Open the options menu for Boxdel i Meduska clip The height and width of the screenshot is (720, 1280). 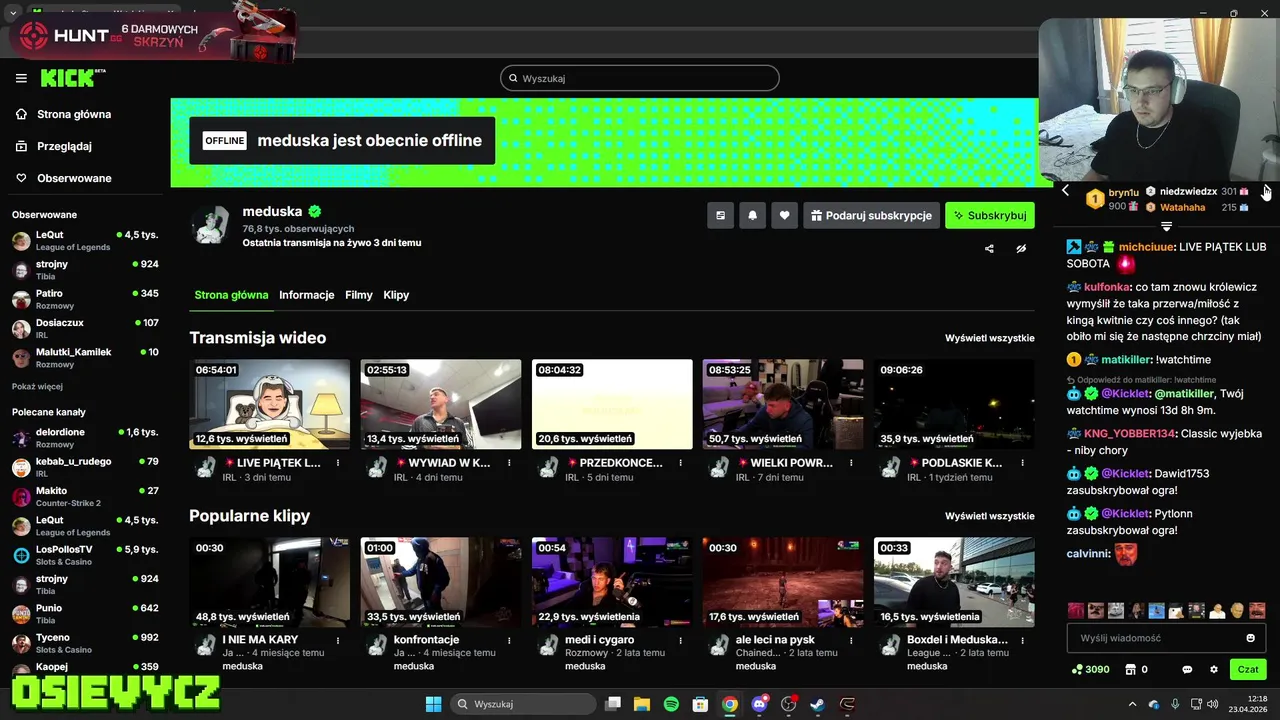(x=1022, y=640)
